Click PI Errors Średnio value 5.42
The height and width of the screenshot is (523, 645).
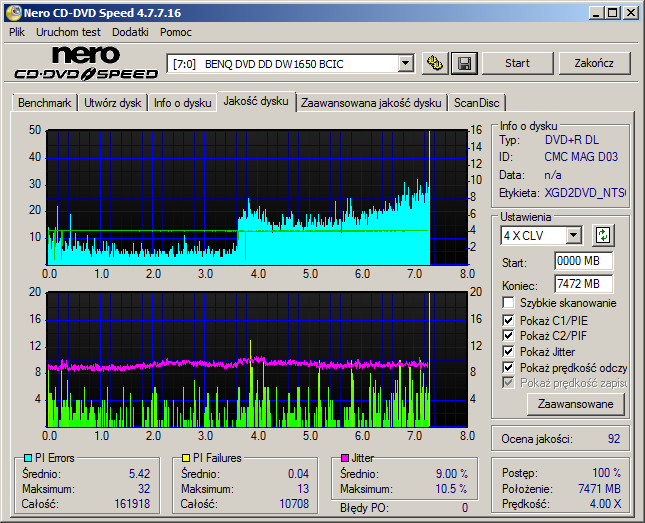pos(139,474)
